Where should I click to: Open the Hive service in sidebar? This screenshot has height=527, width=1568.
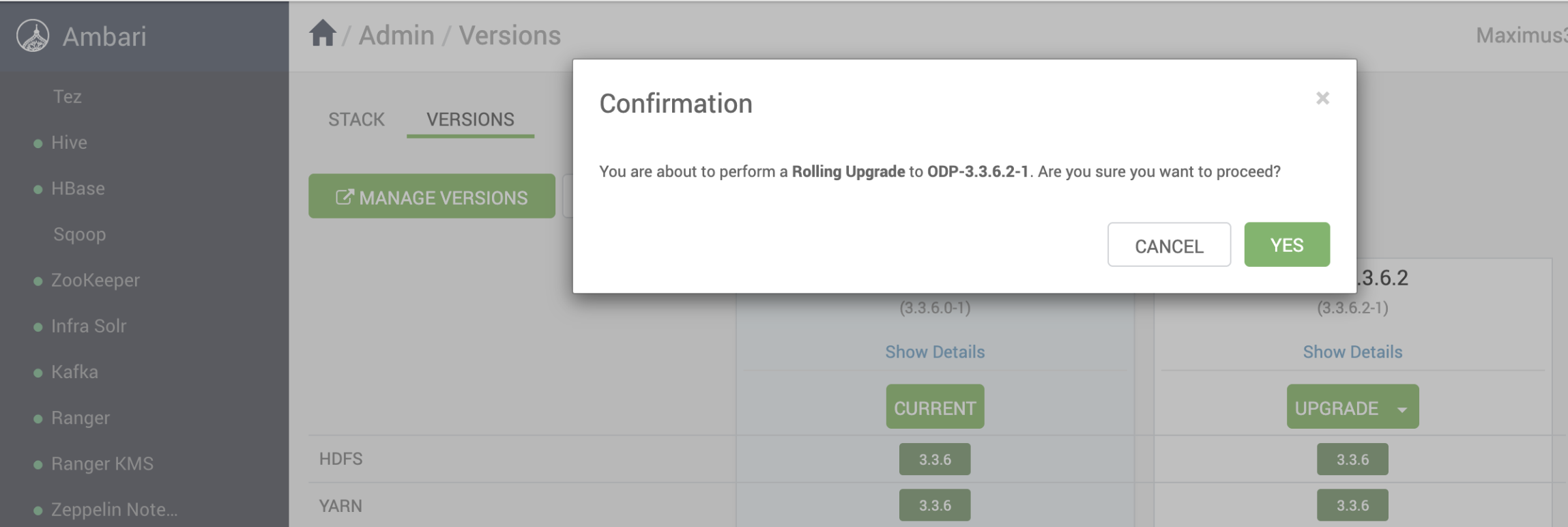(x=69, y=143)
